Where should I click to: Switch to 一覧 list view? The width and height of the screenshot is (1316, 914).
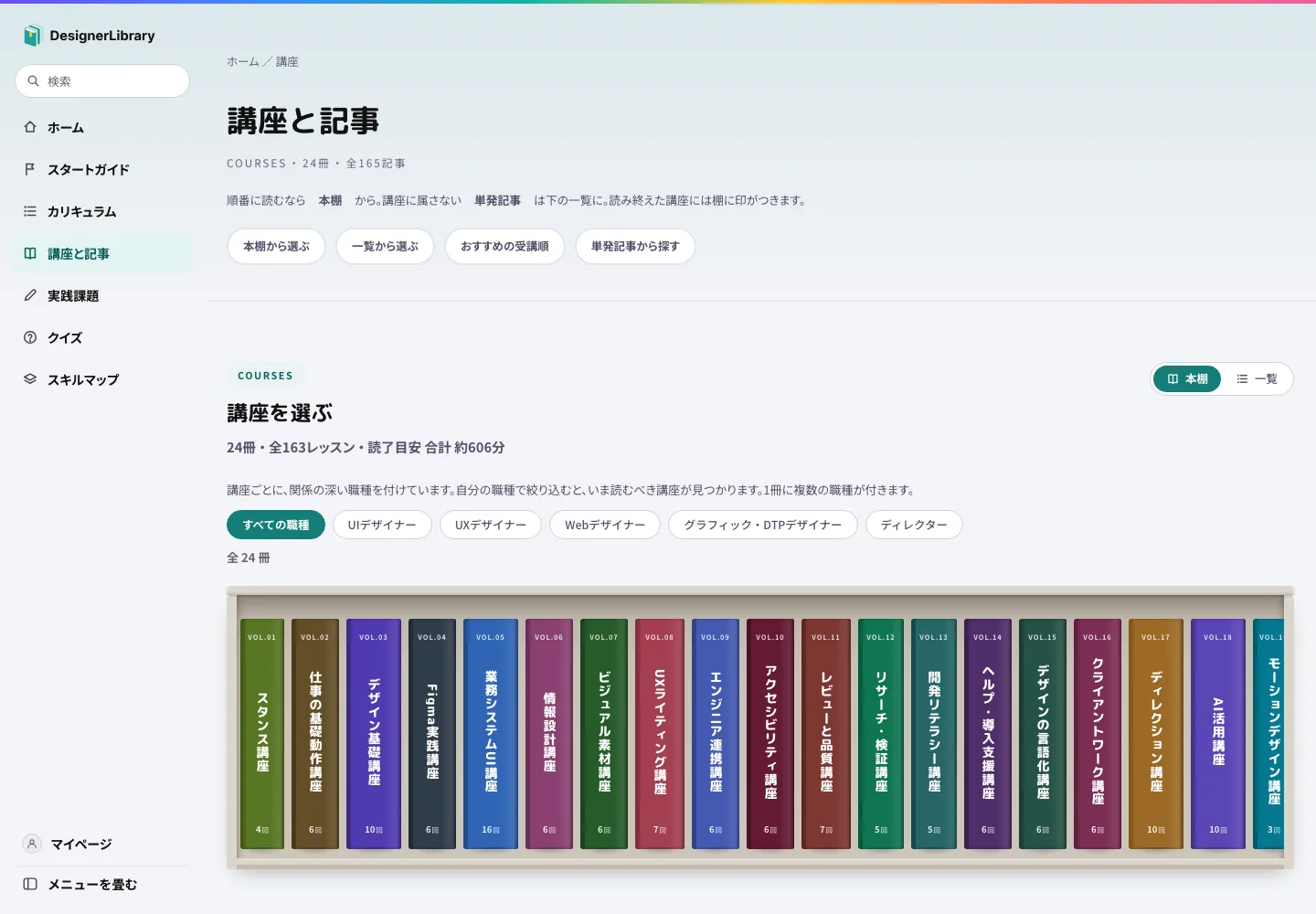tap(1257, 378)
